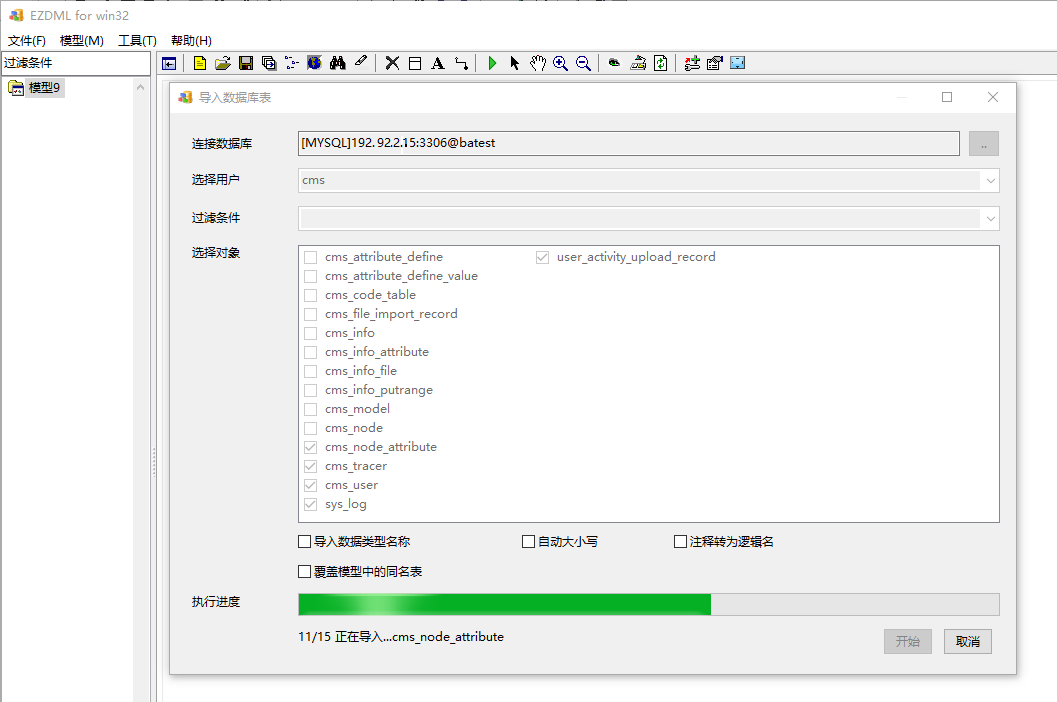Uncheck the cms_user checkbox
This screenshot has height=702, width=1057.
pos(310,486)
